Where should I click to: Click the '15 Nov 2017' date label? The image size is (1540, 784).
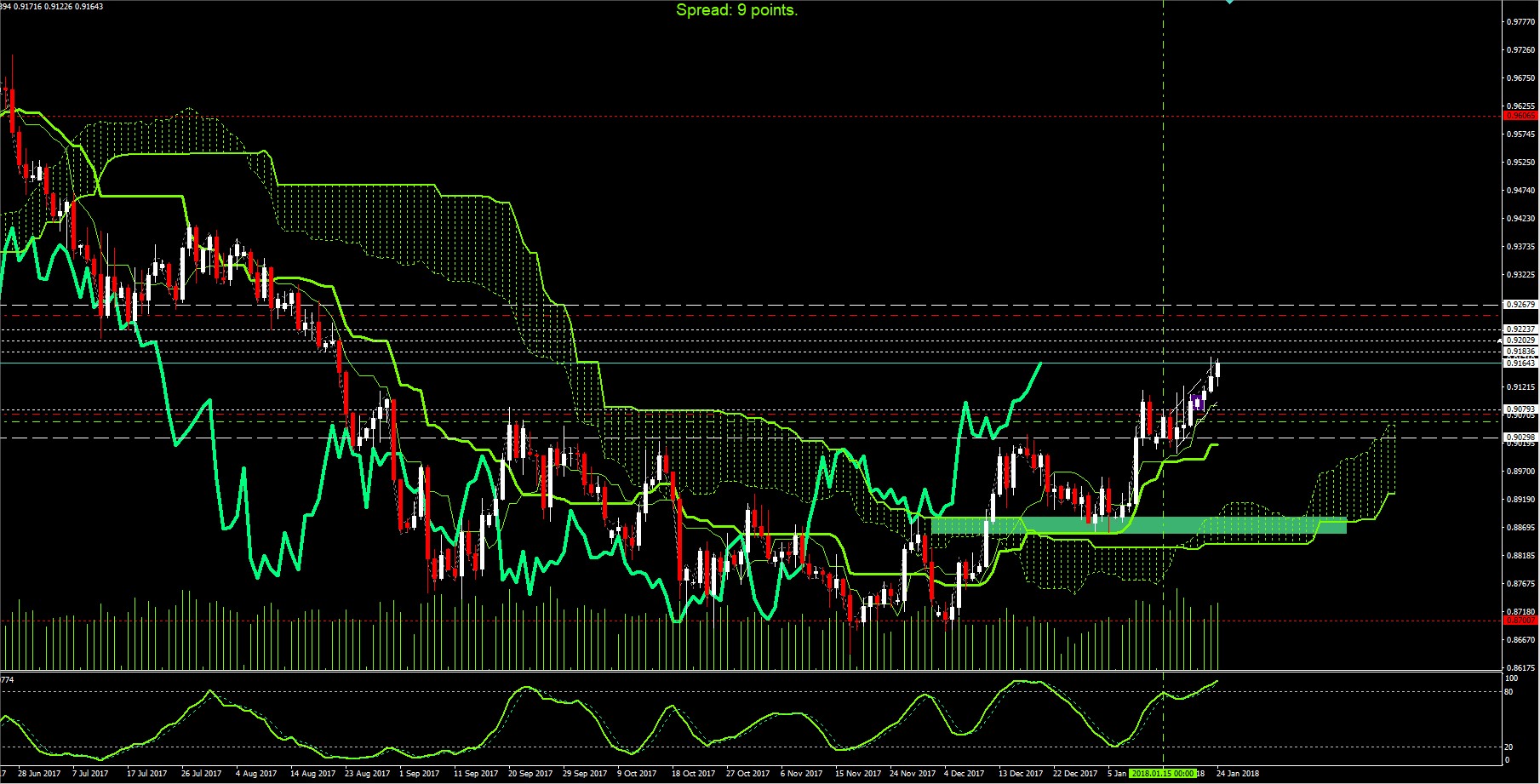click(x=858, y=774)
